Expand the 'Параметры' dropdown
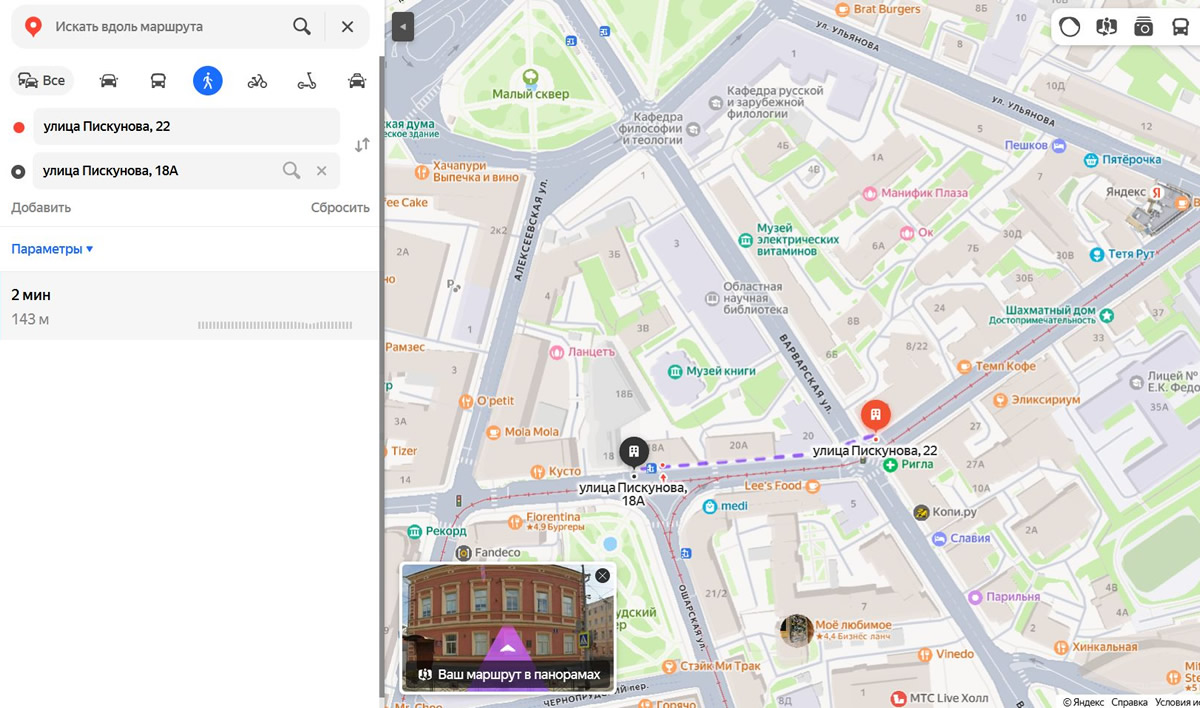The width and height of the screenshot is (1200, 708). pos(52,249)
